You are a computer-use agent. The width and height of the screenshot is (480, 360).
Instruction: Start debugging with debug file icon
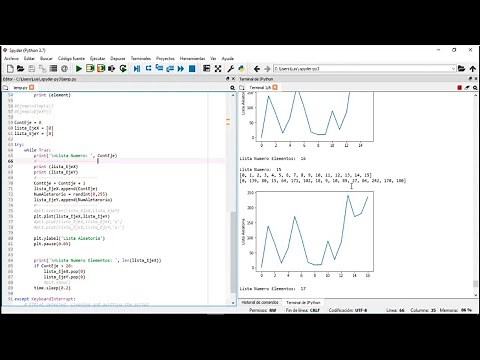137,69
